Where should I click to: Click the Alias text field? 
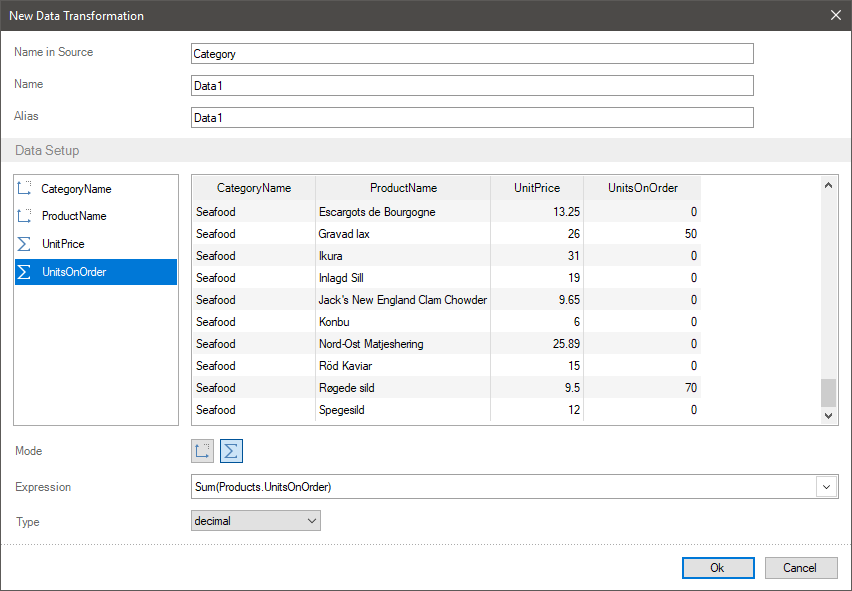pos(471,118)
